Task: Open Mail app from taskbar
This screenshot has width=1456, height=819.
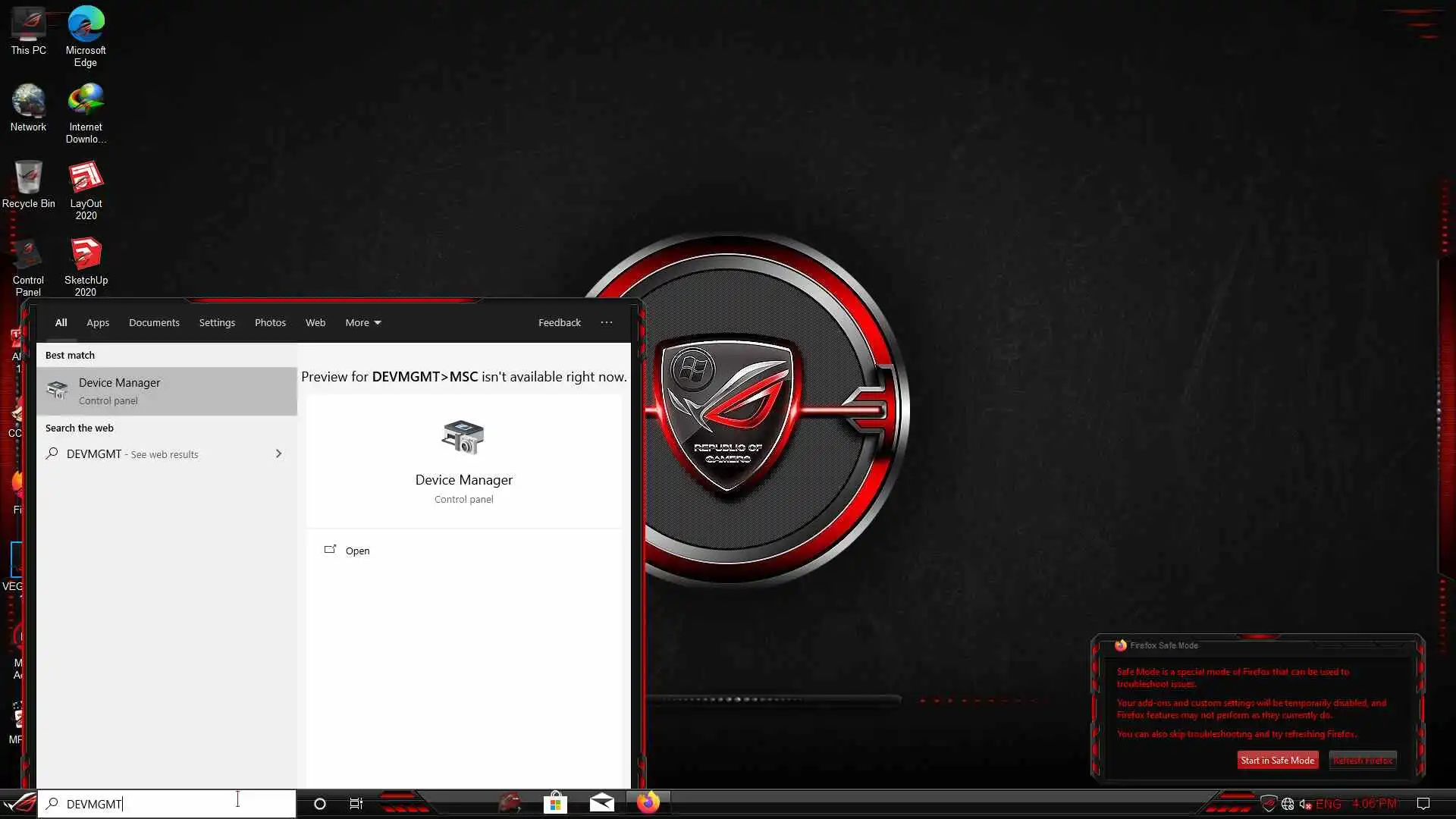Action: 601,803
